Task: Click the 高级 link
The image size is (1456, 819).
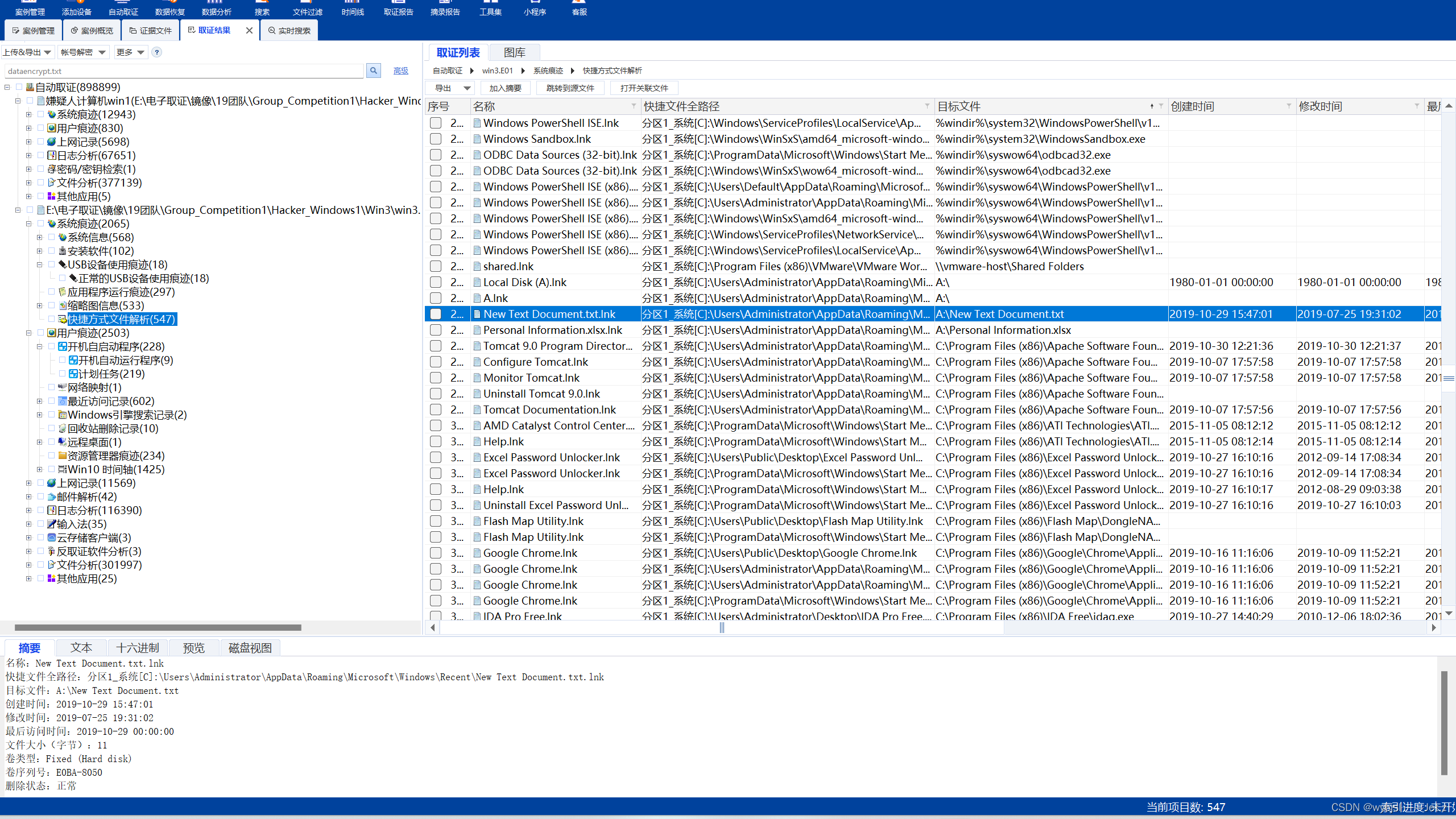Action: [x=400, y=71]
